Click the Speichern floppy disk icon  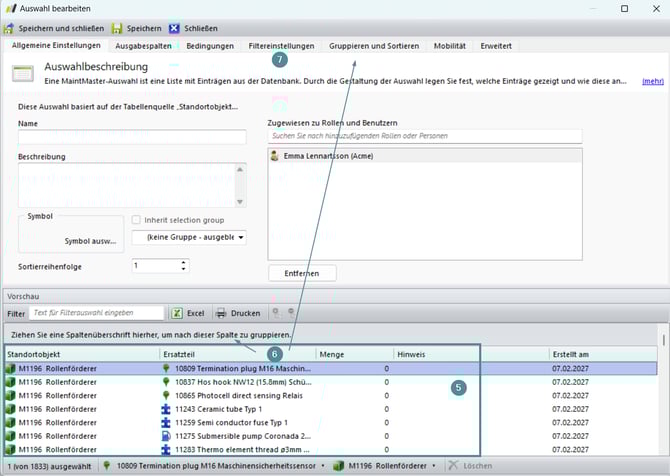(117, 29)
